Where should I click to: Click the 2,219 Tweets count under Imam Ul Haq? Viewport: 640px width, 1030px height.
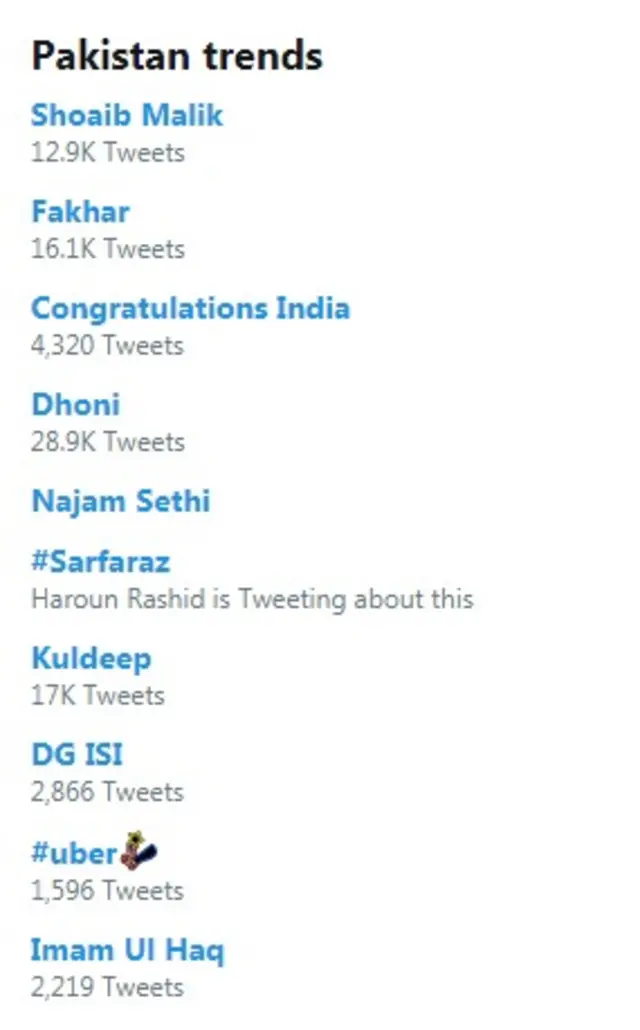click(x=106, y=987)
